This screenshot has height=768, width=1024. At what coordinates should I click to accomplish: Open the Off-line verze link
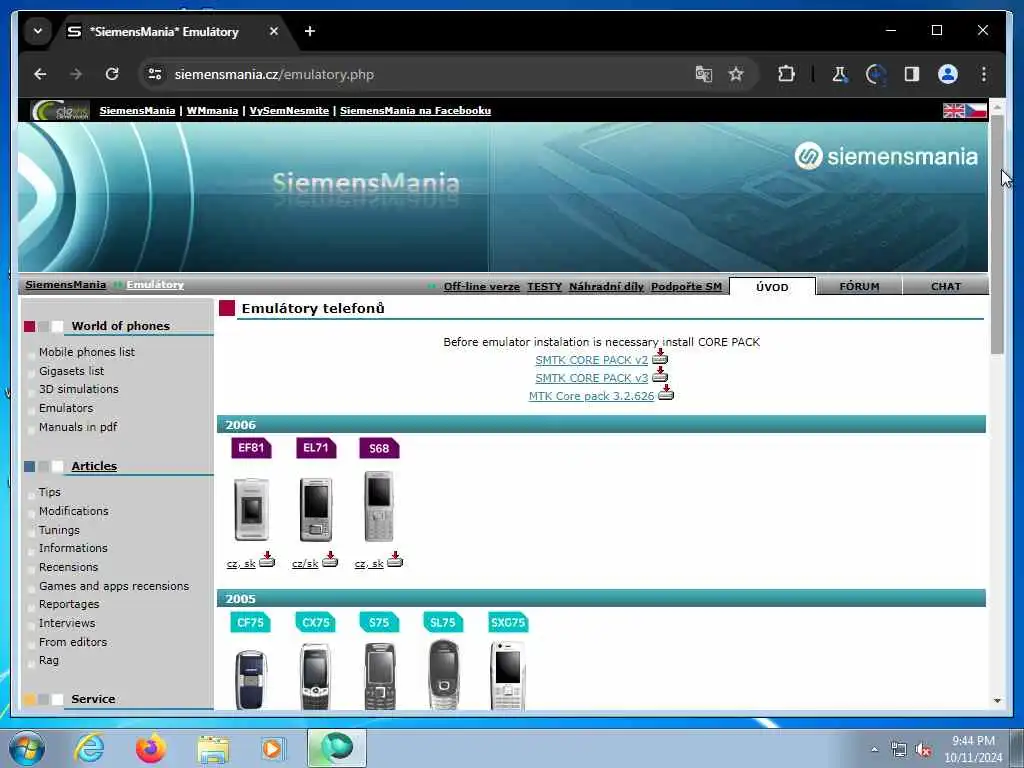point(482,287)
